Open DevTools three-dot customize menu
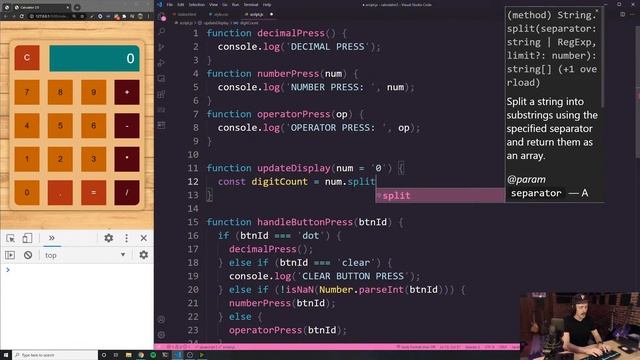Screen dimensions: 640x360 point(127,238)
